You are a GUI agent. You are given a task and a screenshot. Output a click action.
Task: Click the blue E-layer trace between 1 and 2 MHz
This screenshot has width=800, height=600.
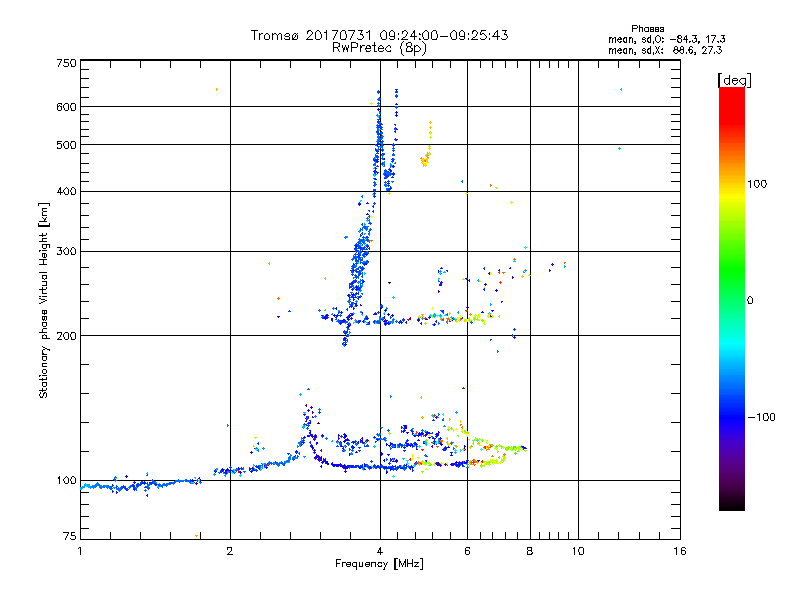(x=140, y=485)
